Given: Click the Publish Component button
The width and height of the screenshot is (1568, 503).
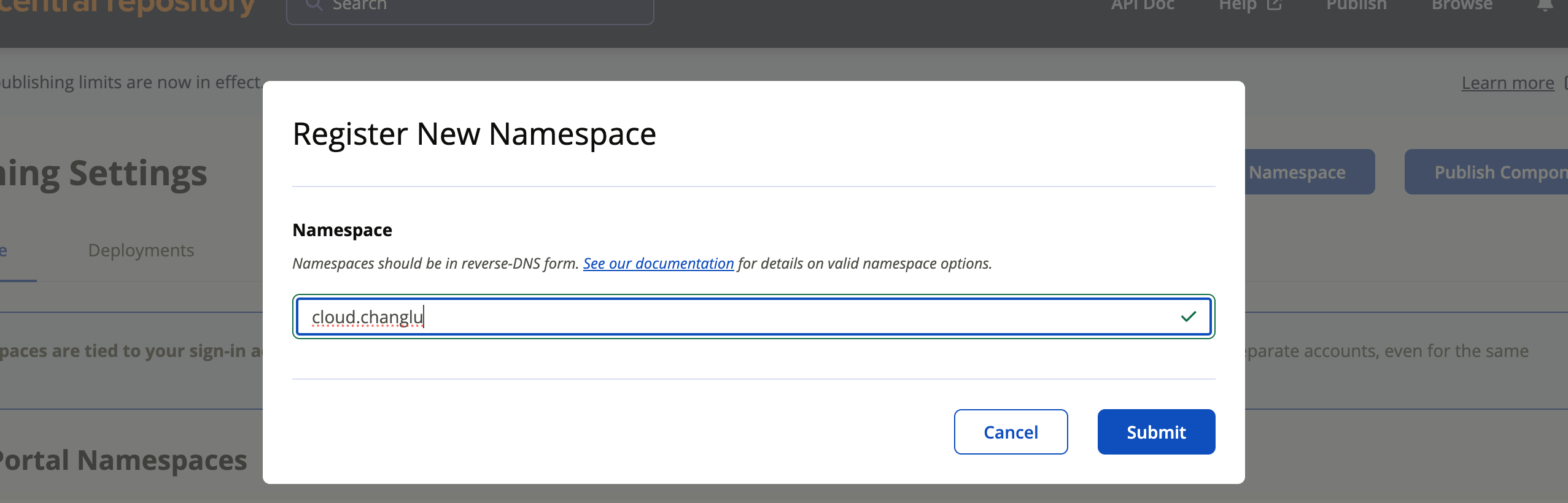Looking at the screenshot, I should point(1486,172).
